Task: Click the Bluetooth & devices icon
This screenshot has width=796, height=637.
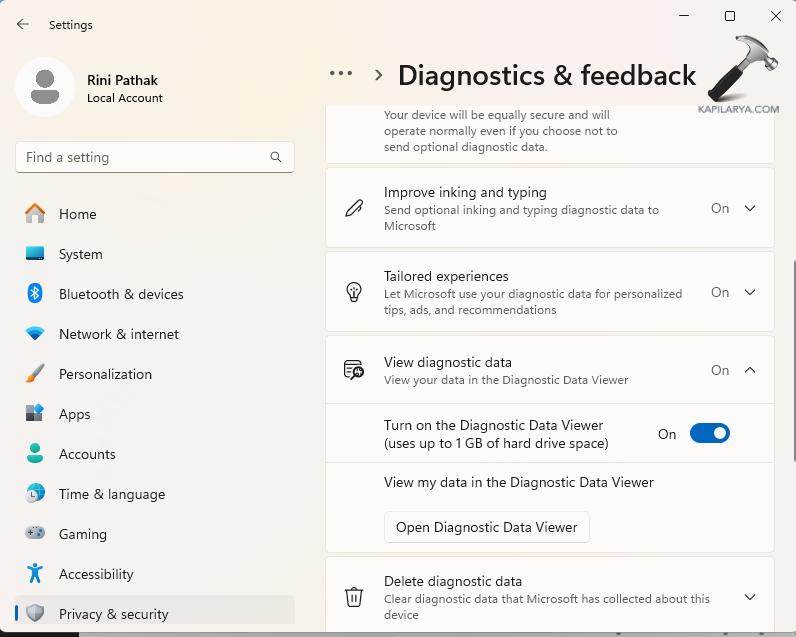Action: [x=35, y=294]
